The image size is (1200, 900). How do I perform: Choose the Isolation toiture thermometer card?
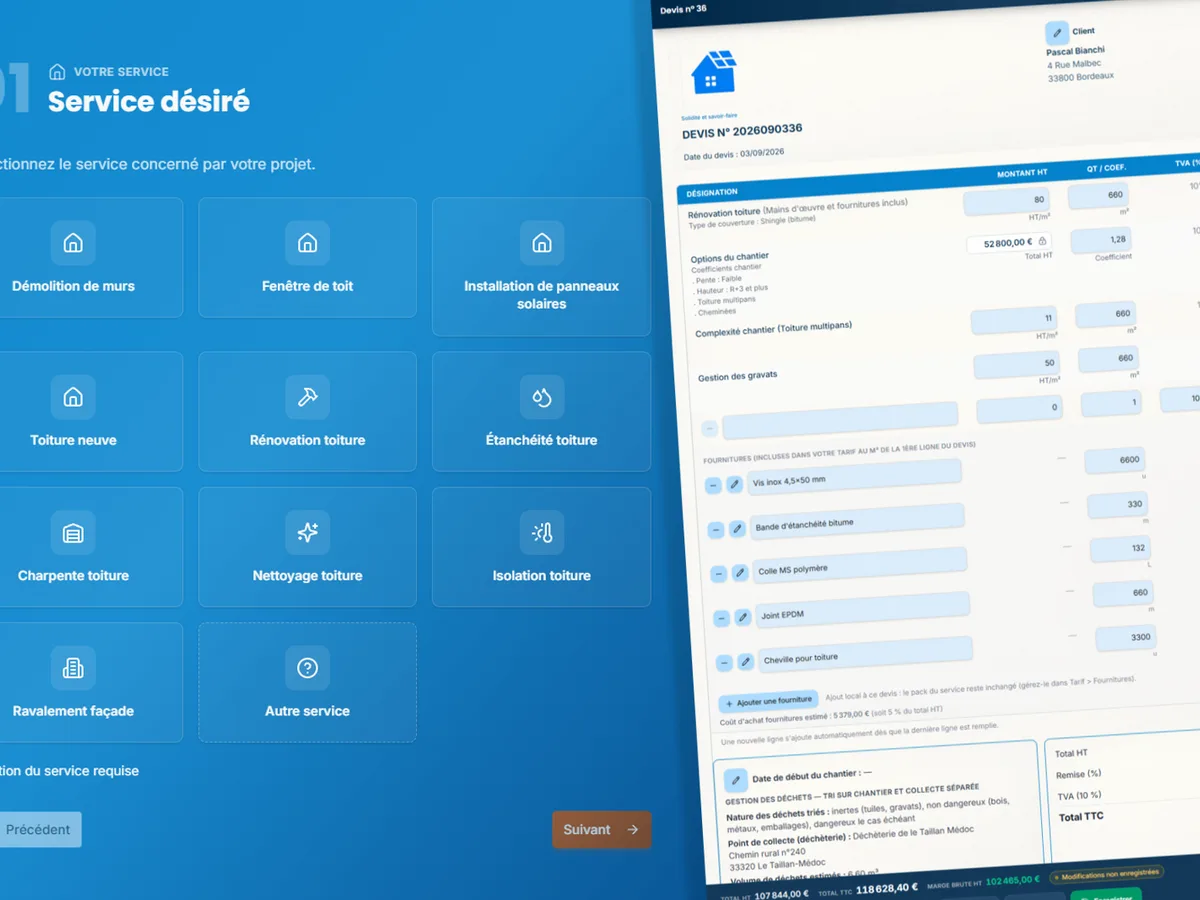(x=541, y=547)
